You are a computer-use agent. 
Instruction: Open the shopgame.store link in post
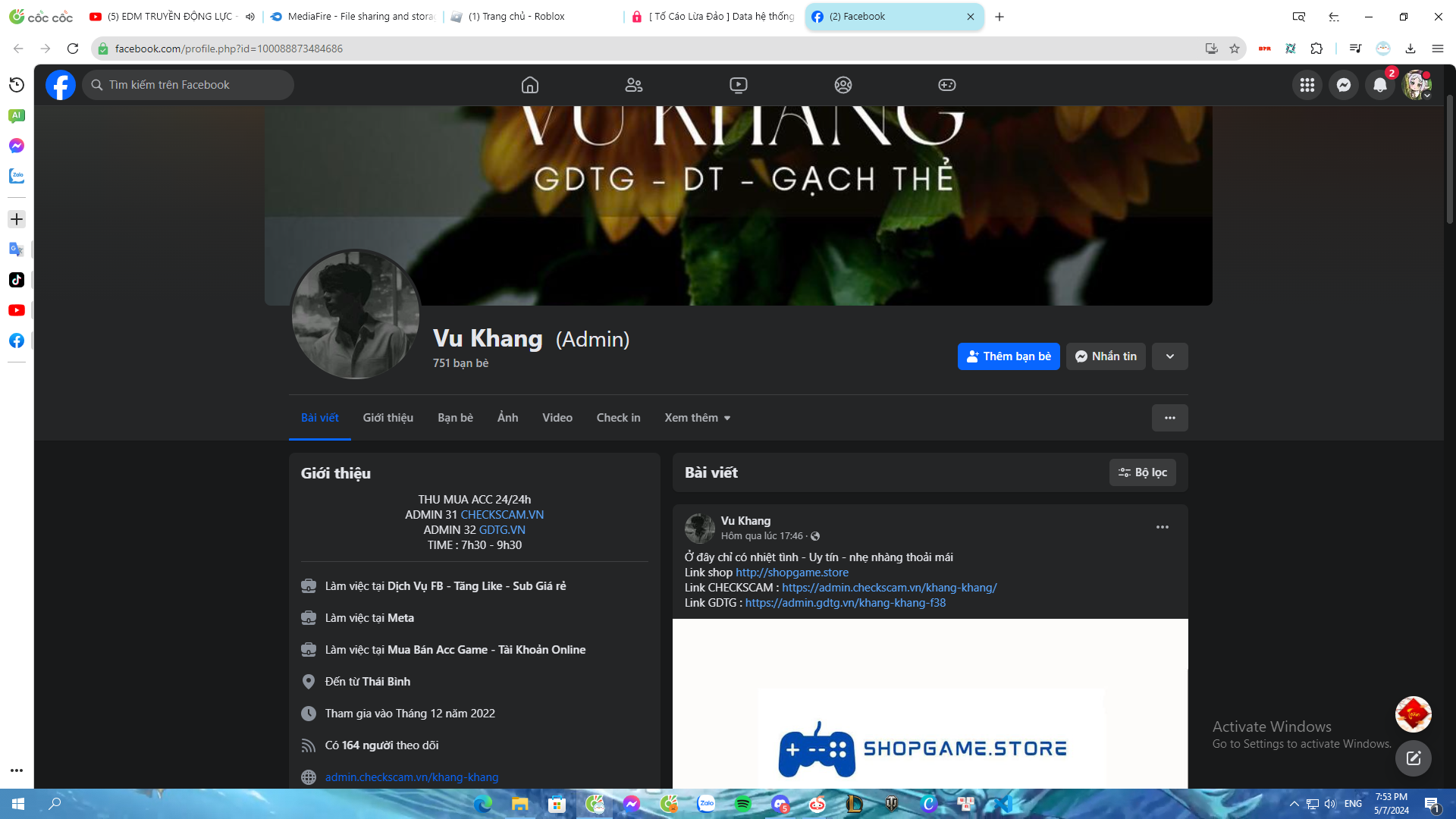792,573
